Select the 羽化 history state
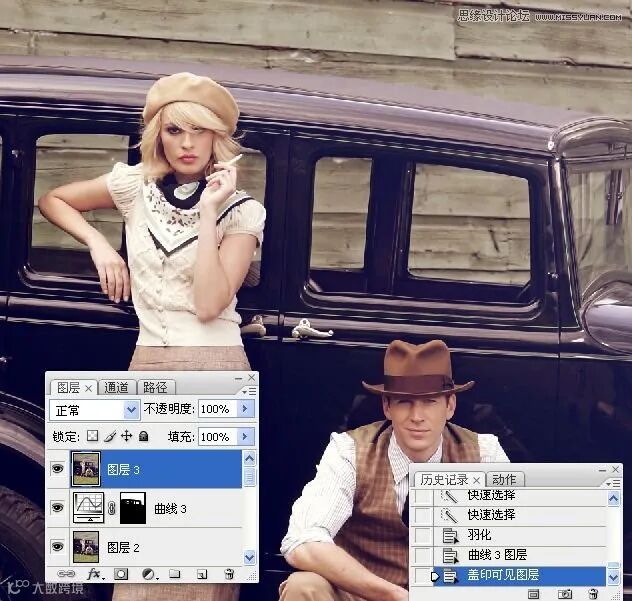Image resolution: width=632 pixels, height=601 pixels. click(520, 535)
